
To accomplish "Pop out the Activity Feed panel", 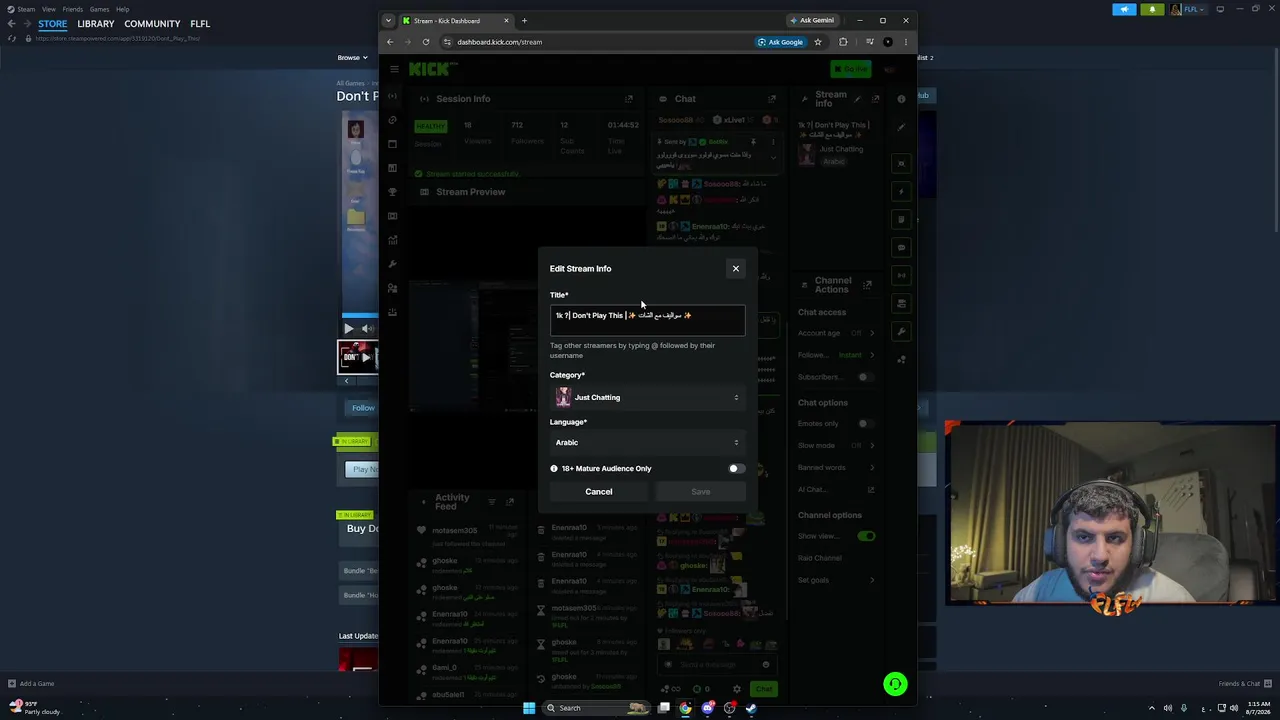I will (x=510, y=502).
